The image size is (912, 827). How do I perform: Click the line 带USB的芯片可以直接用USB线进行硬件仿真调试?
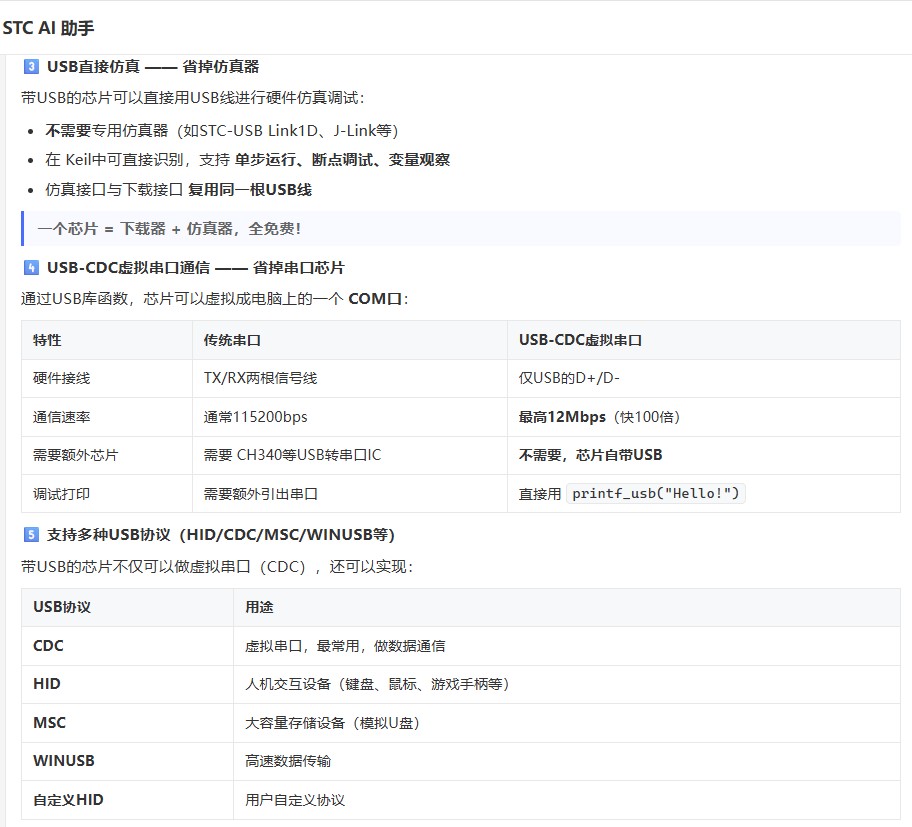coord(193,98)
